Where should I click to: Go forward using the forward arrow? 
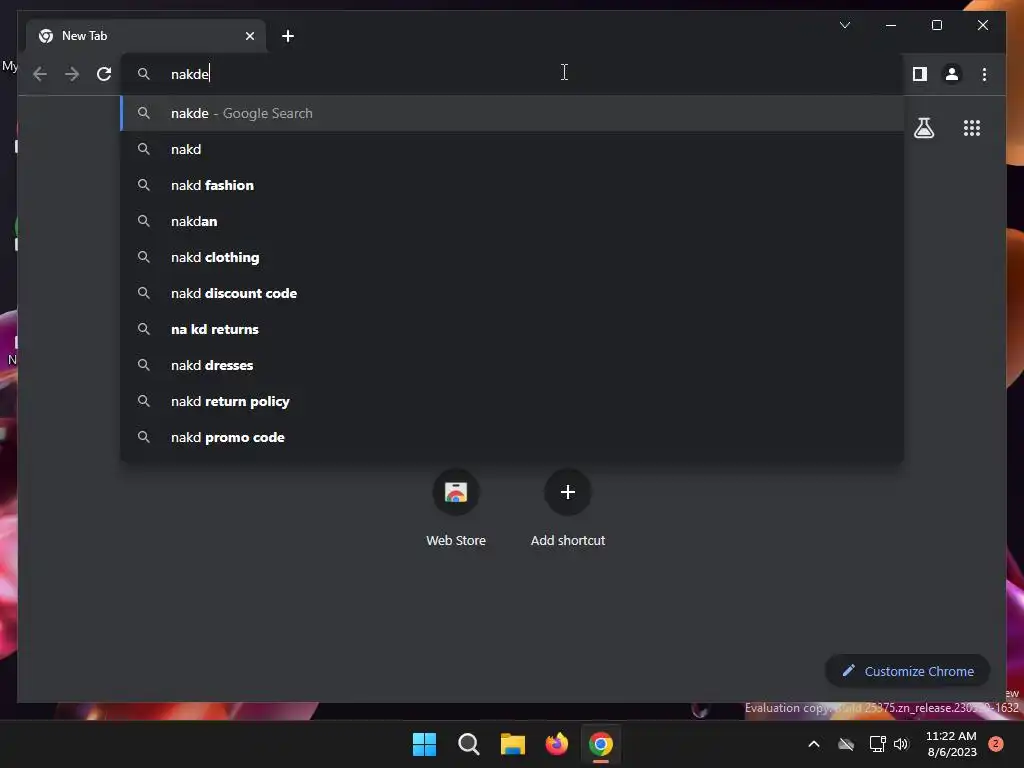coord(72,74)
